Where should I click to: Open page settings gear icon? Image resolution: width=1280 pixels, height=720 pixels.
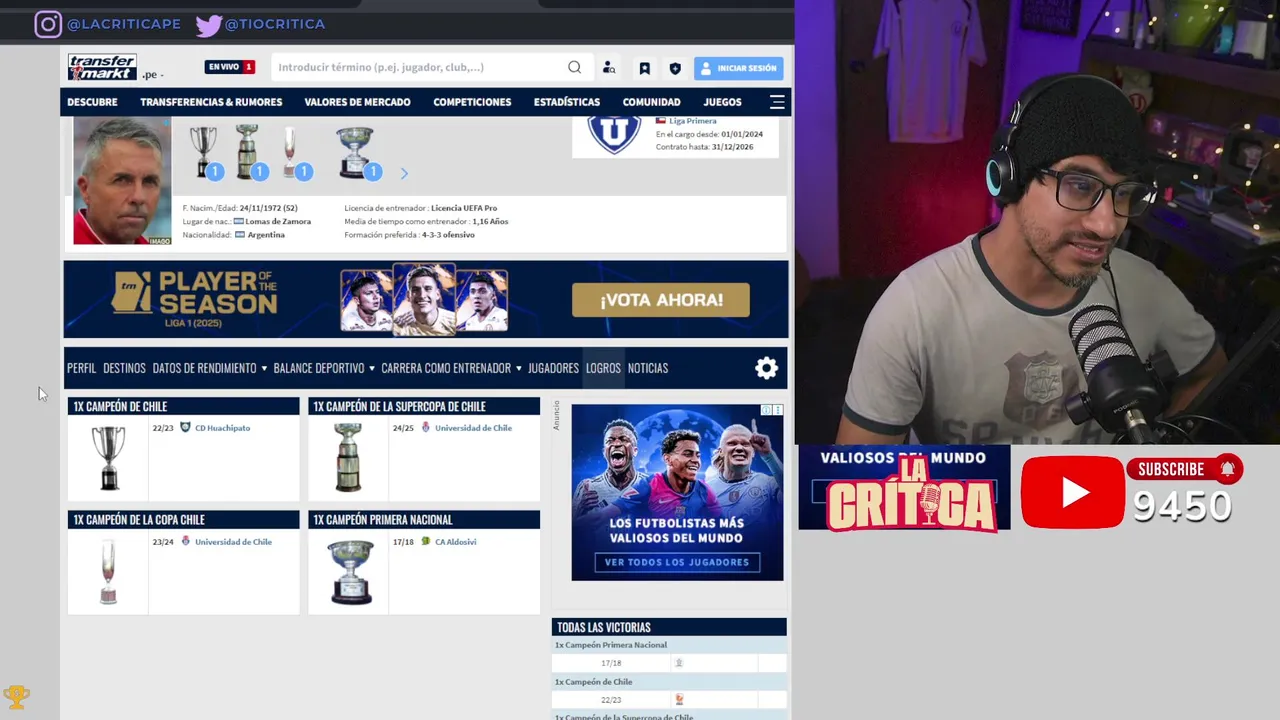click(x=766, y=368)
